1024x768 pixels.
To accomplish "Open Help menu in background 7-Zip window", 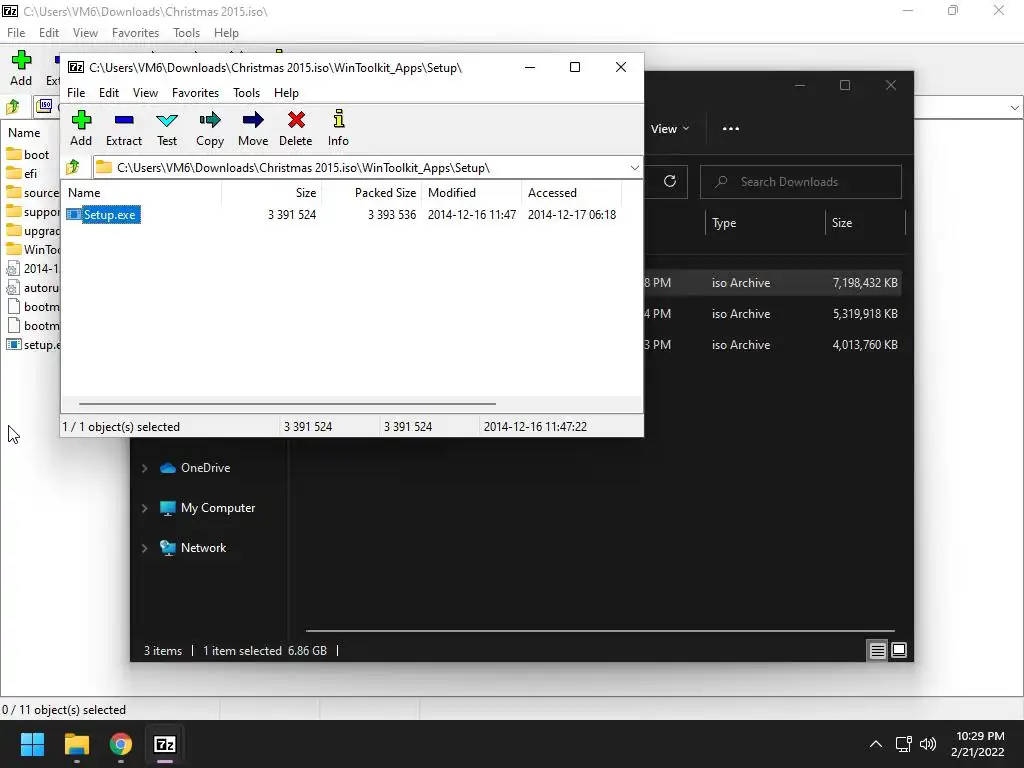I will tap(226, 33).
